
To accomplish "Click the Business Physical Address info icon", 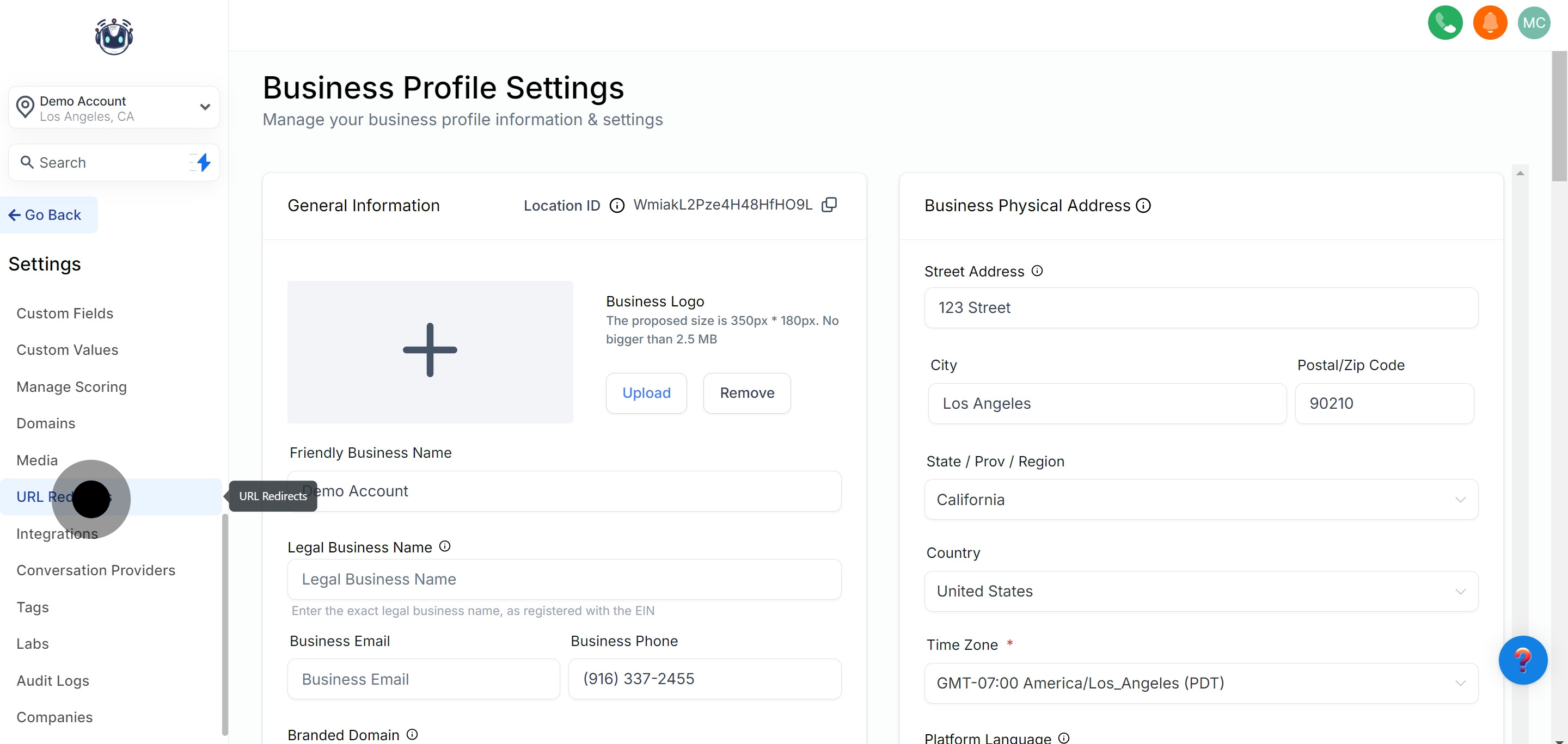I will (x=1143, y=206).
